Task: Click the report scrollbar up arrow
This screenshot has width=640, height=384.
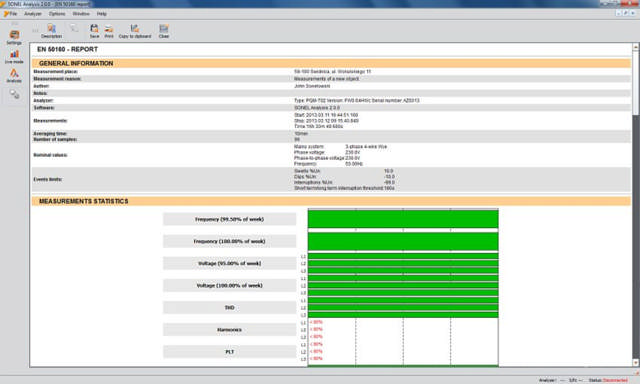Action: pyautogui.click(x=636, y=47)
